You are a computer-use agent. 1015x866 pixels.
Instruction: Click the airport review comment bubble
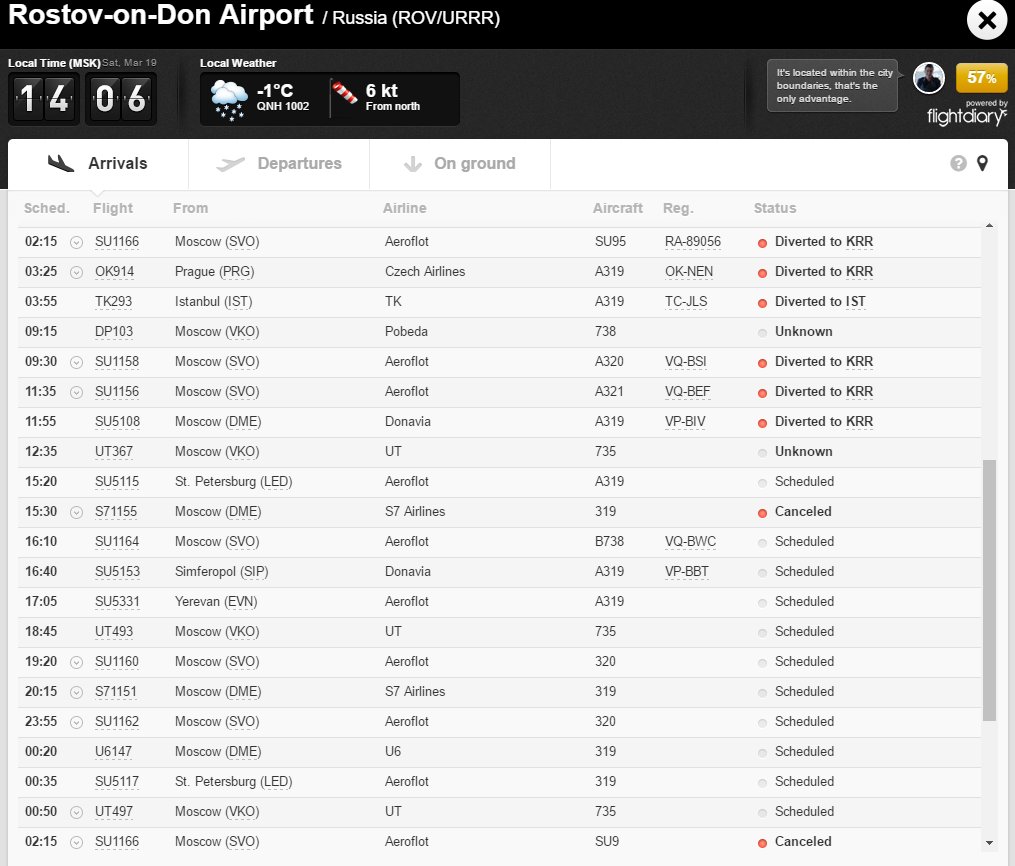pyautogui.click(x=832, y=85)
